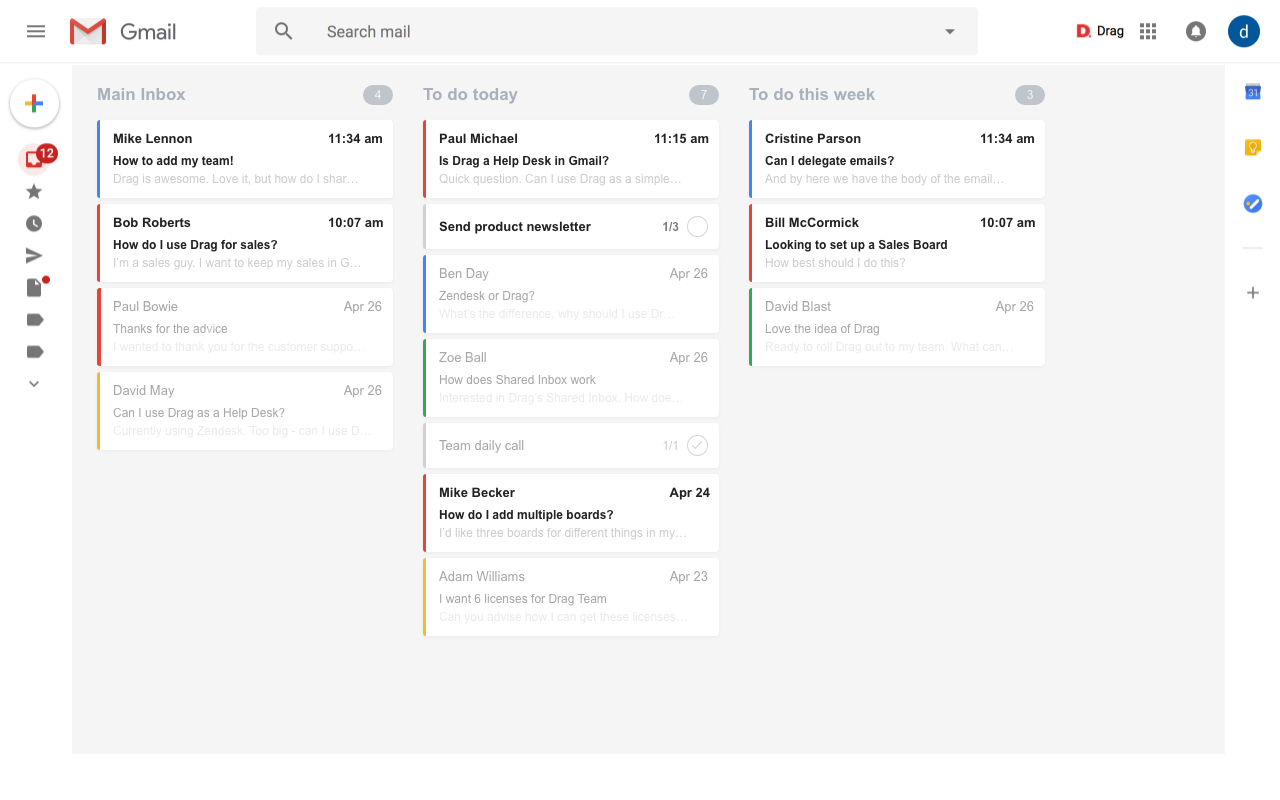
Task: Get add-ons with the plus icon
Action: click(x=1253, y=293)
